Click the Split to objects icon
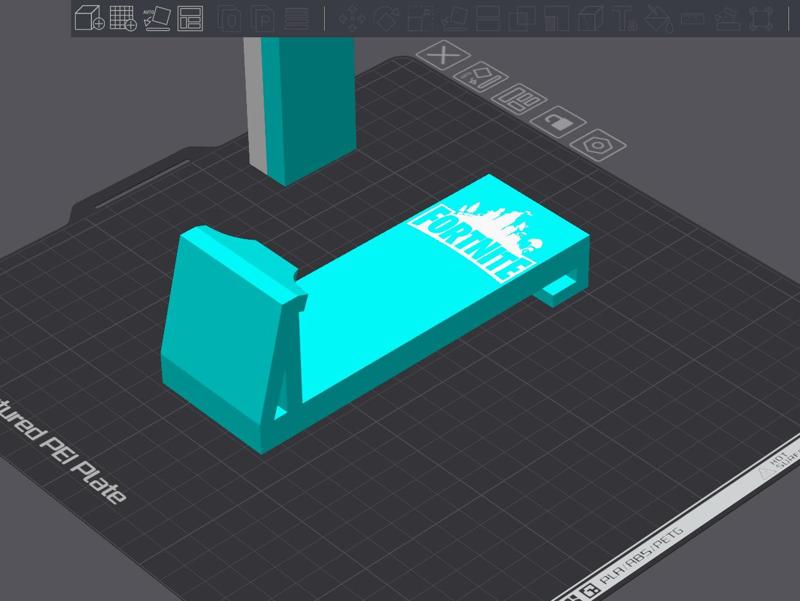 (x=229, y=18)
